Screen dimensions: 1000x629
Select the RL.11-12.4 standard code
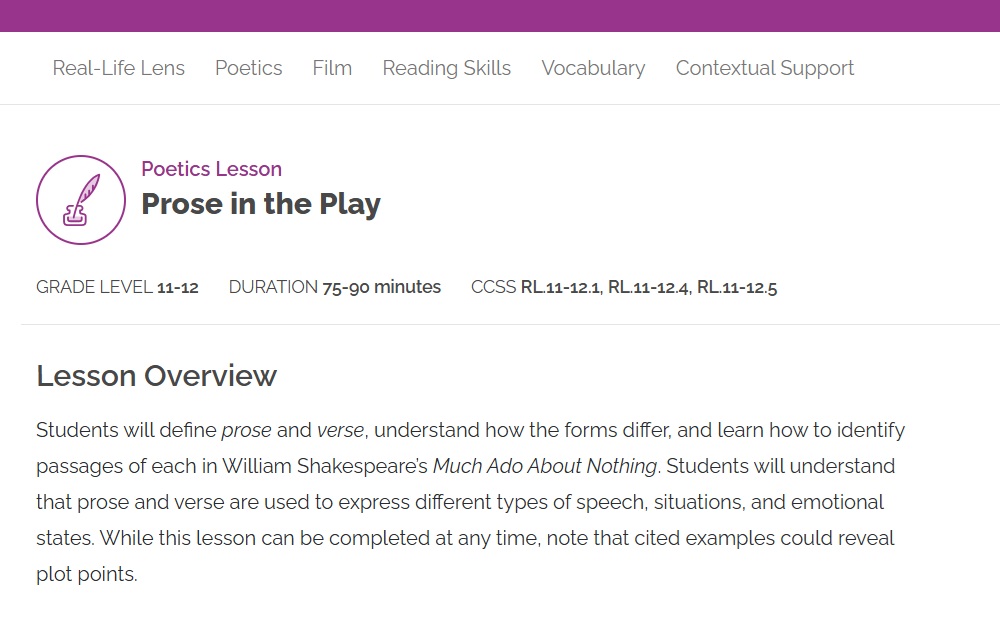[648, 288]
